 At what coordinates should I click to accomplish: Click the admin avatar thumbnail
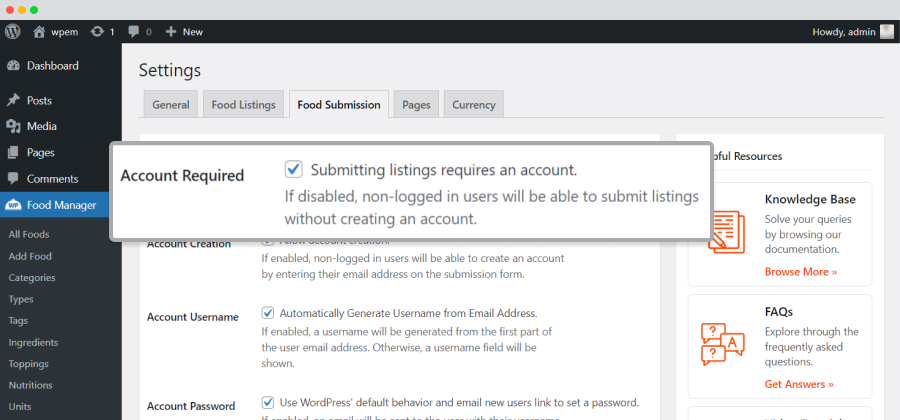pyautogui.click(x=887, y=32)
